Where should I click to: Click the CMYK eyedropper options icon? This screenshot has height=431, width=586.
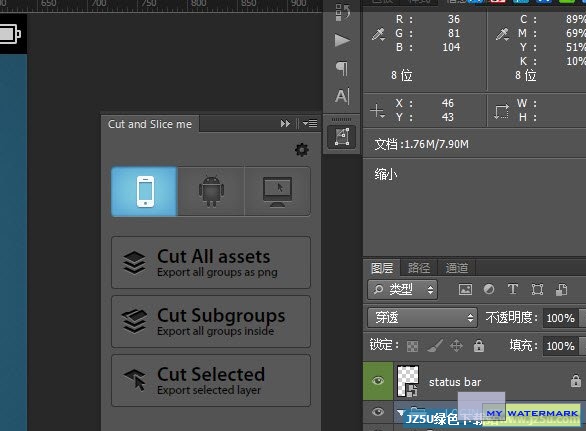pyautogui.click(x=502, y=34)
